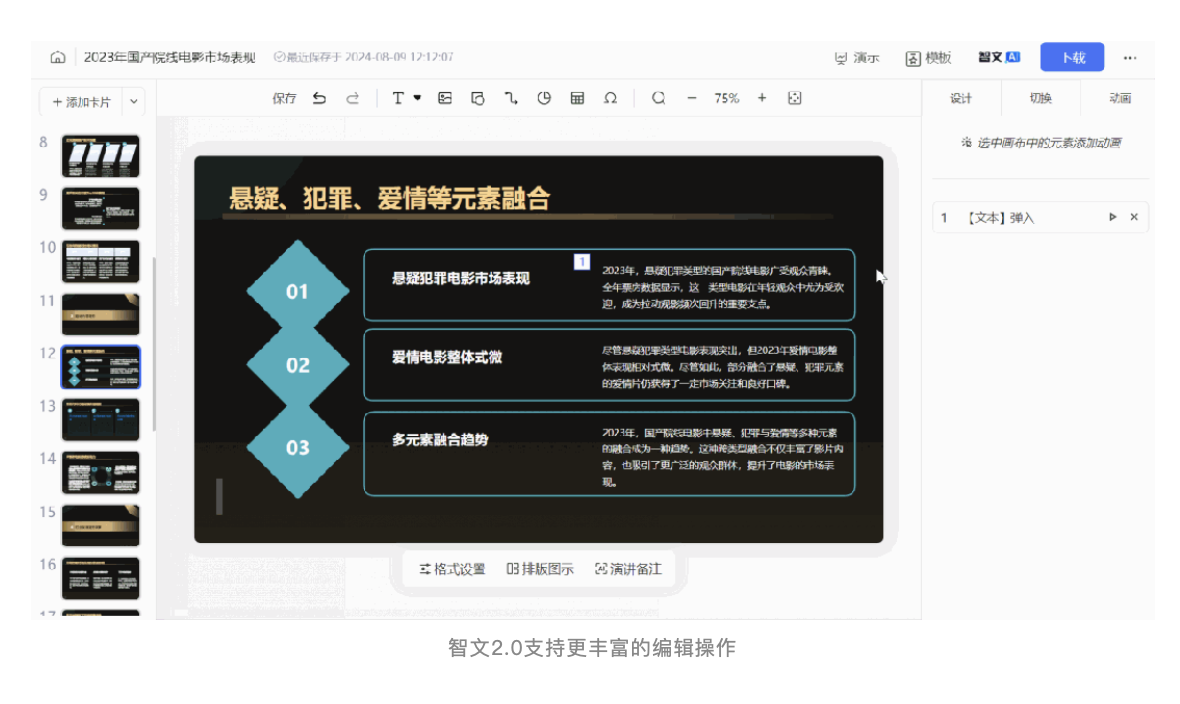The height and width of the screenshot is (704, 1180).
Task: Click the document title 2023年国产院线电影市场表现
Action: [169, 57]
